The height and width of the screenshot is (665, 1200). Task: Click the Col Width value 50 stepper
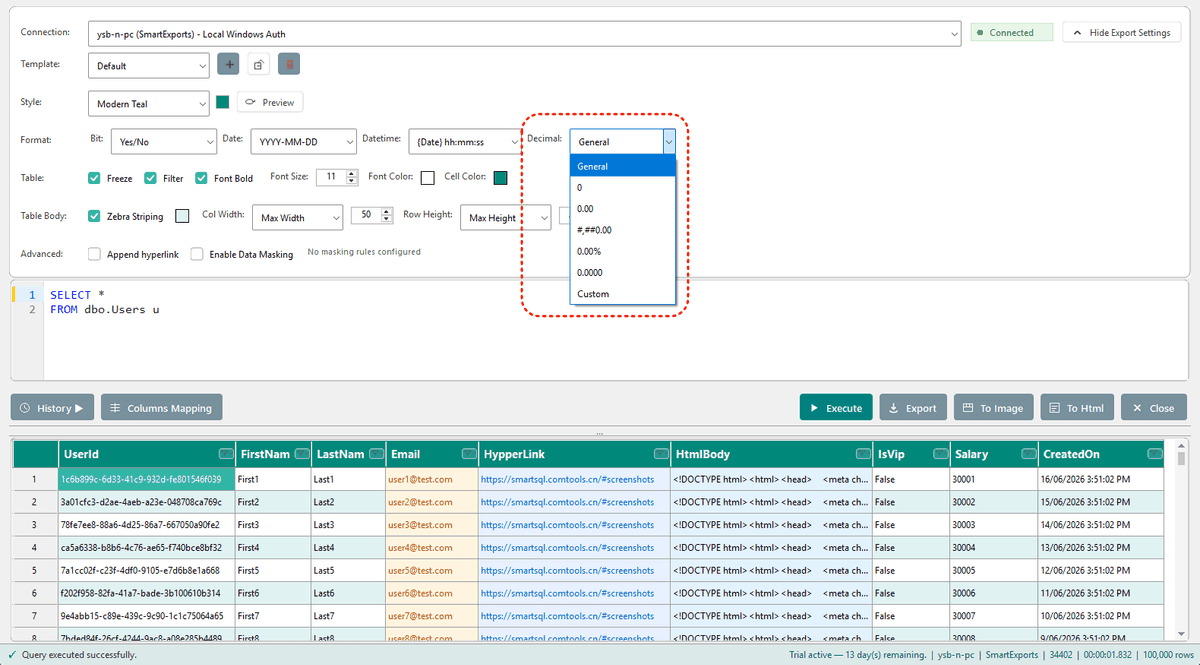tap(372, 215)
